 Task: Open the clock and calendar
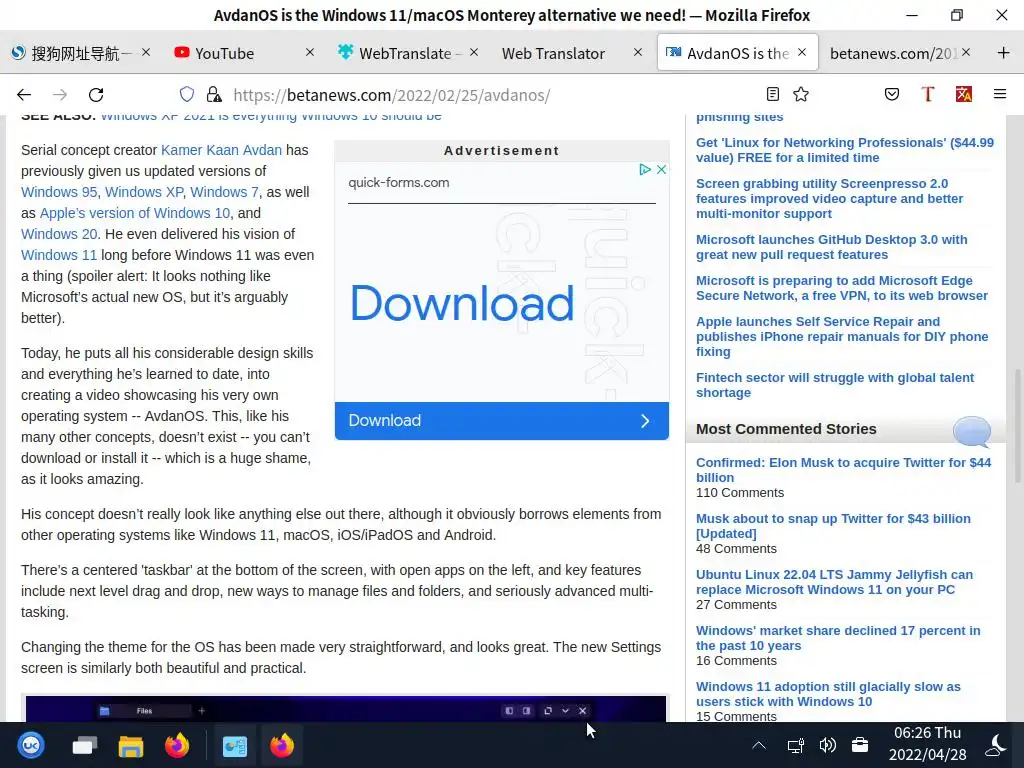coord(927,744)
